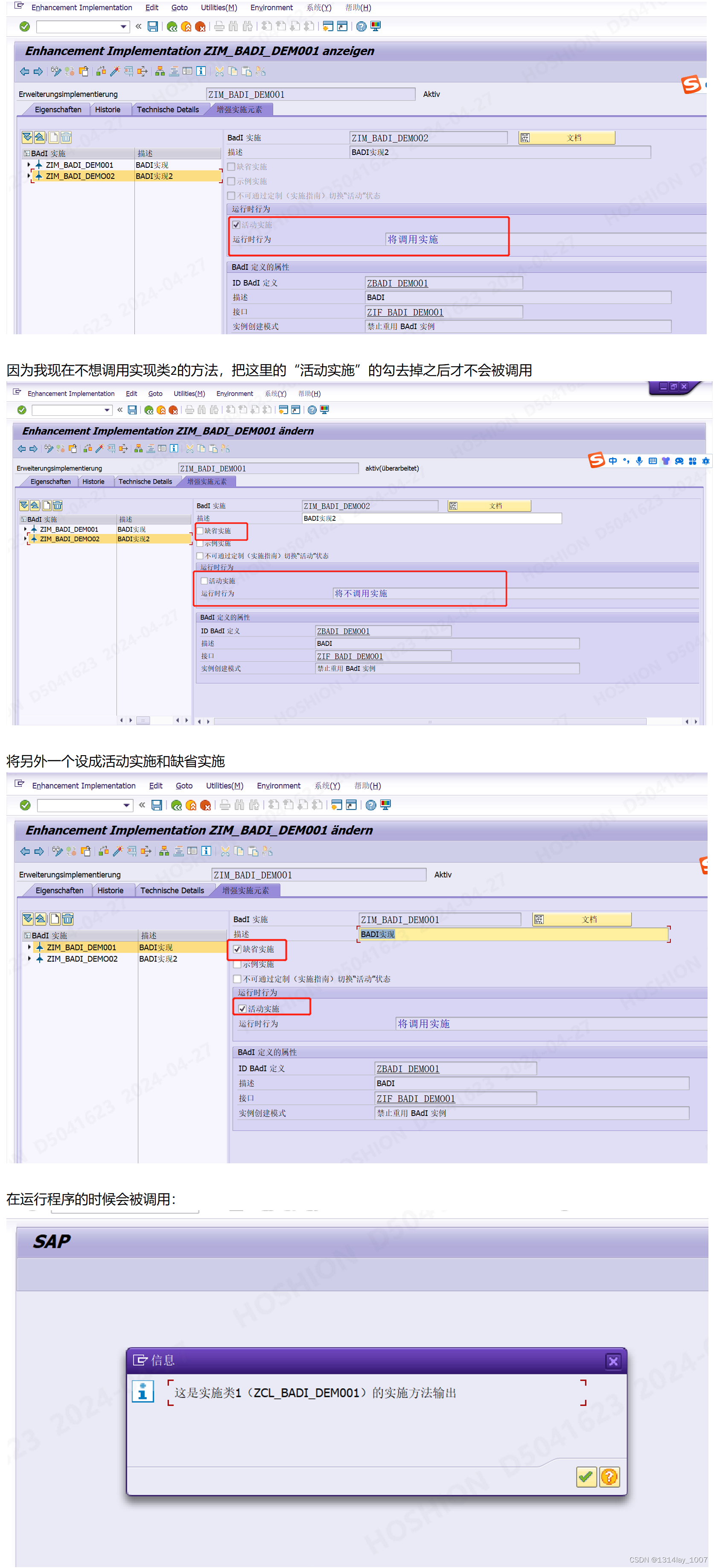Toggle checked 活动实施 in last ändern window

(x=242, y=1009)
